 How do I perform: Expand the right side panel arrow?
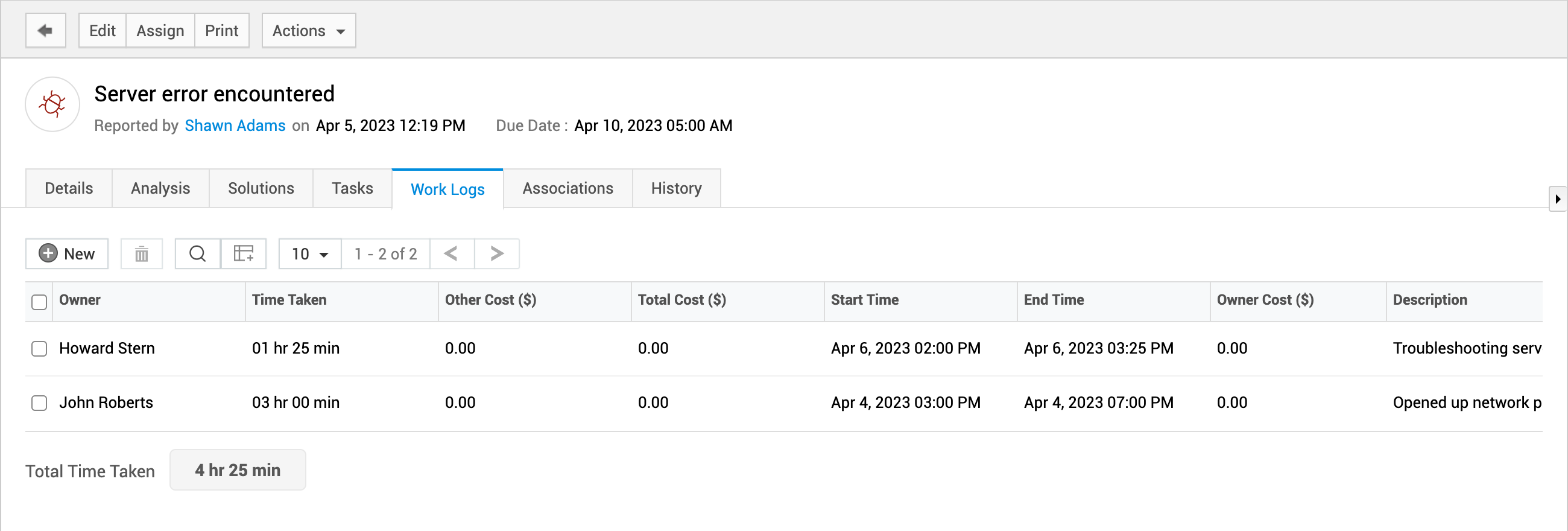[x=1557, y=199]
